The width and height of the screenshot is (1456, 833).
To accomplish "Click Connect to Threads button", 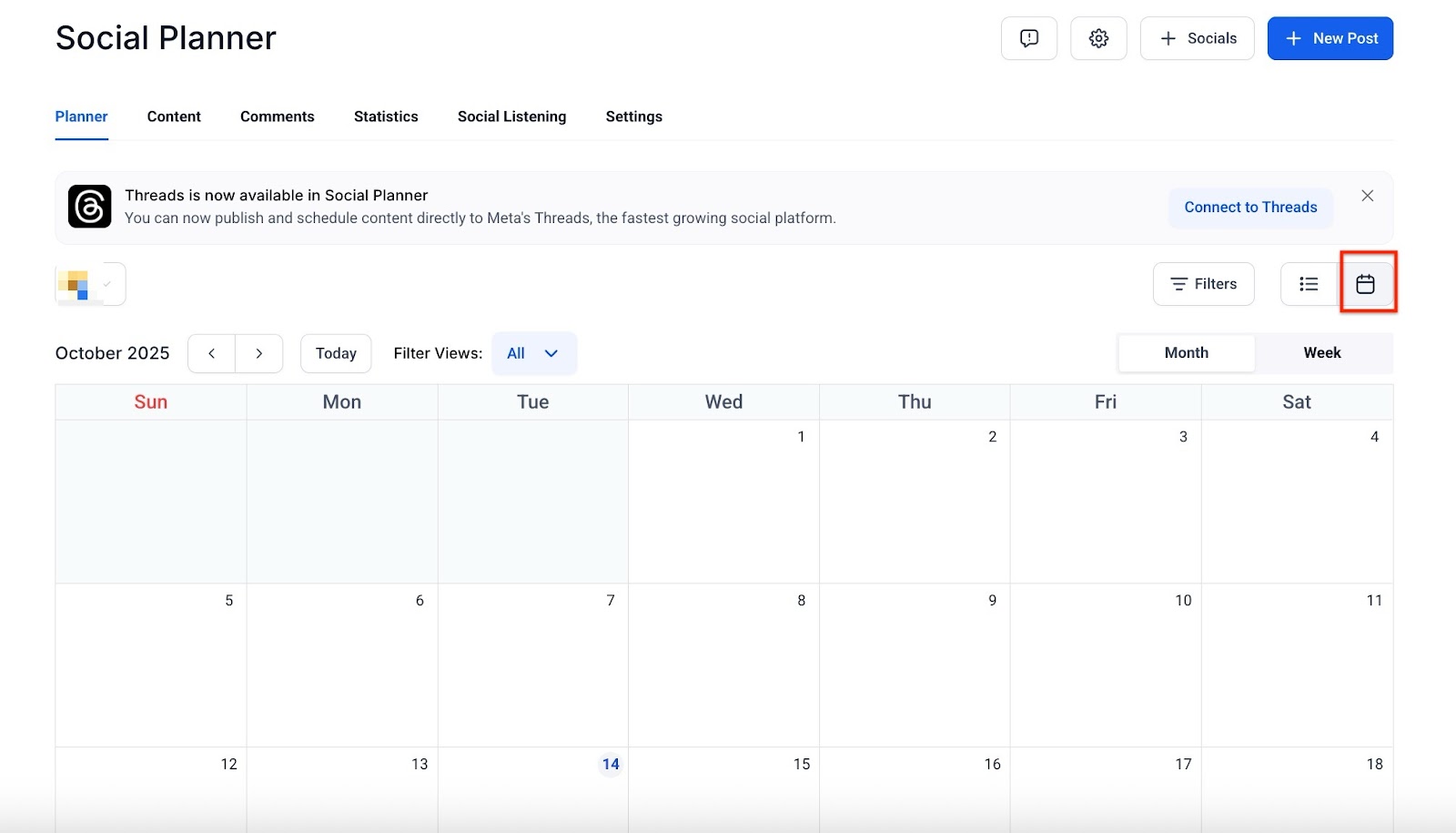I will (x=1250, y=208).
